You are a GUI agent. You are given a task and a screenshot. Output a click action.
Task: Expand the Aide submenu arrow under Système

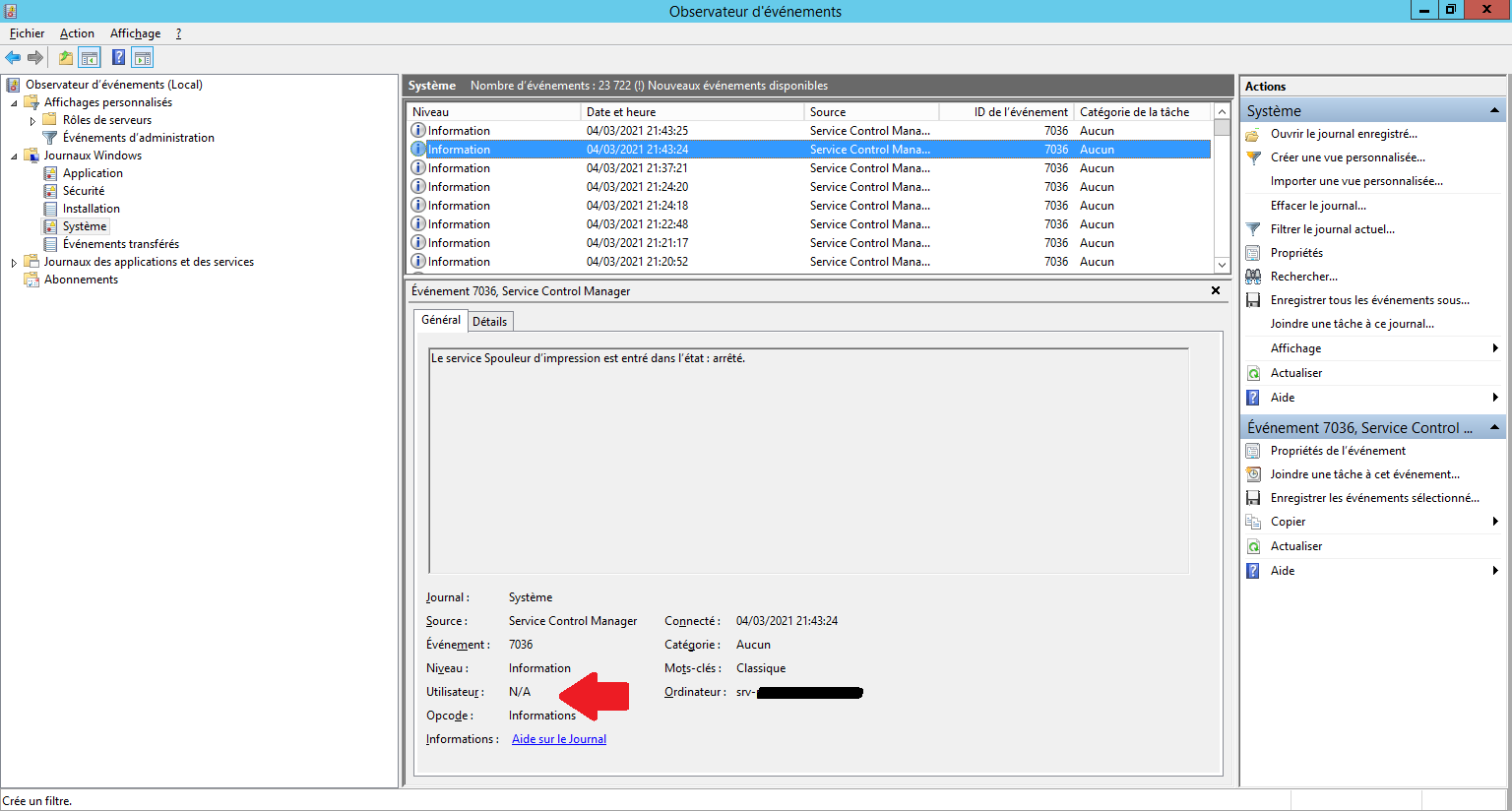click(1495, 398)
